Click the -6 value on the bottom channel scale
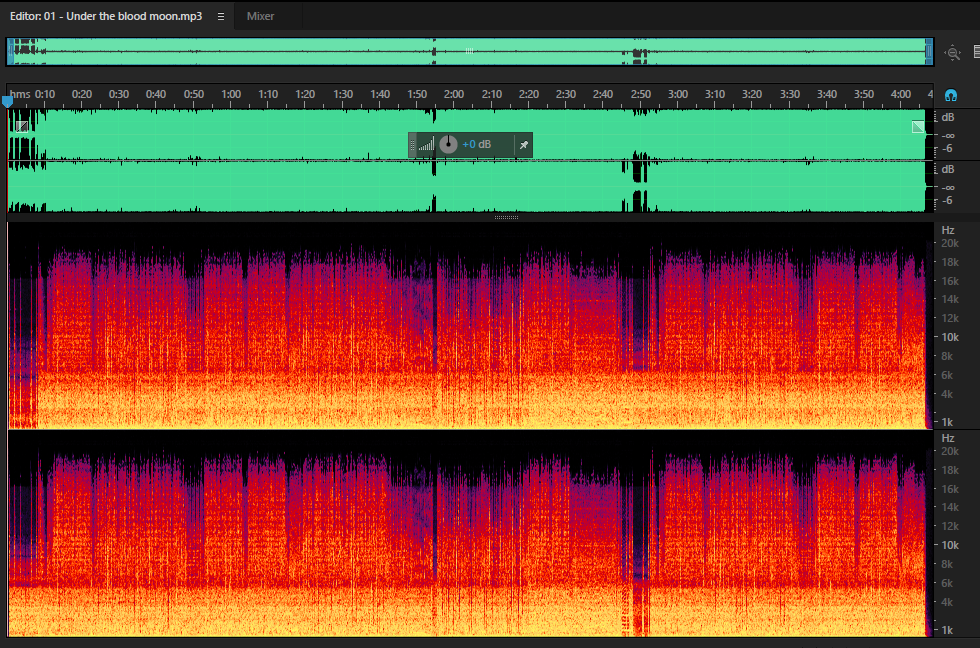980x648 pixels. pyautogui.click(x=948, y=200)
